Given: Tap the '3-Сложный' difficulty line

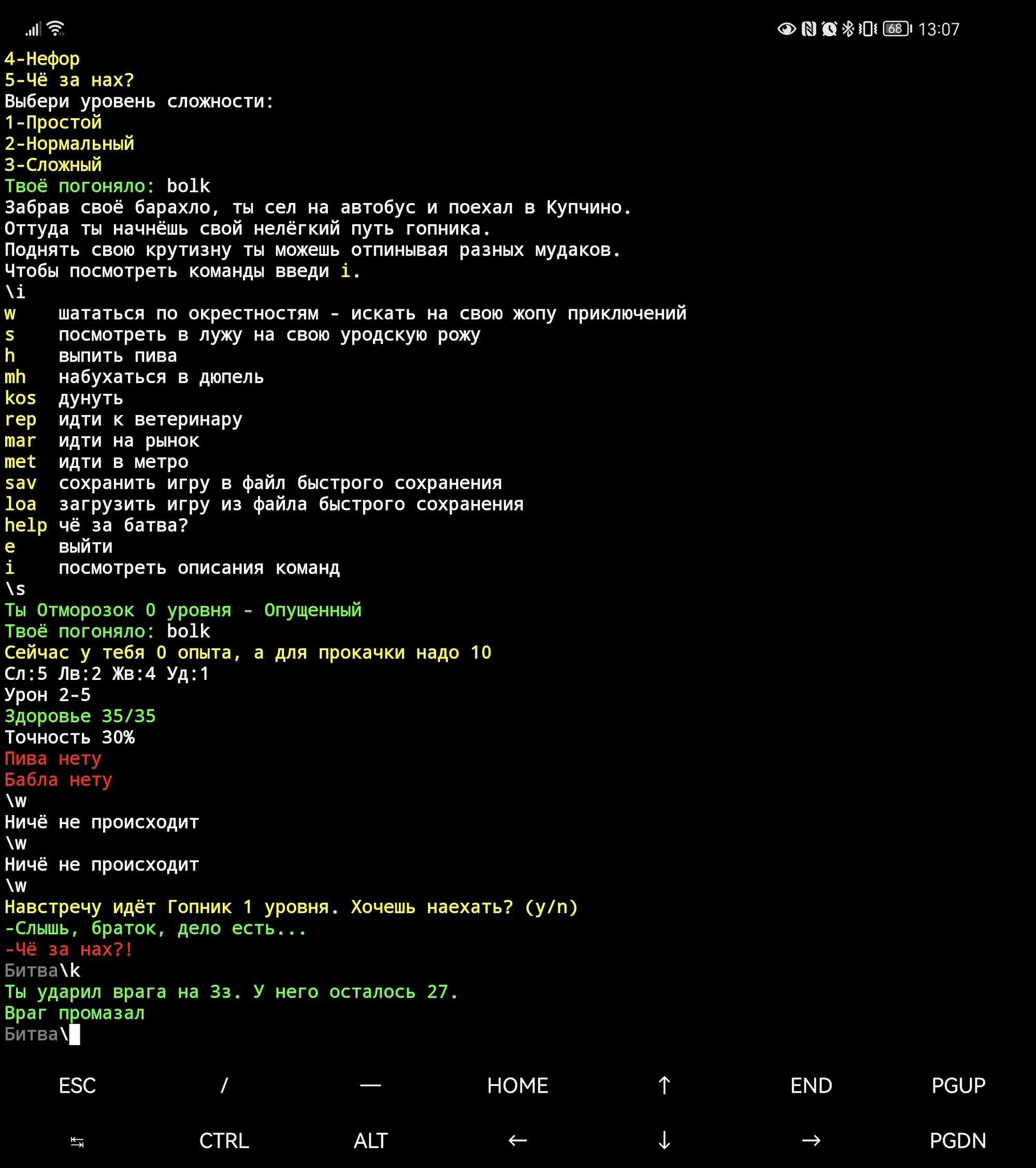Looking at the screenshot, I should pos(53,165).
